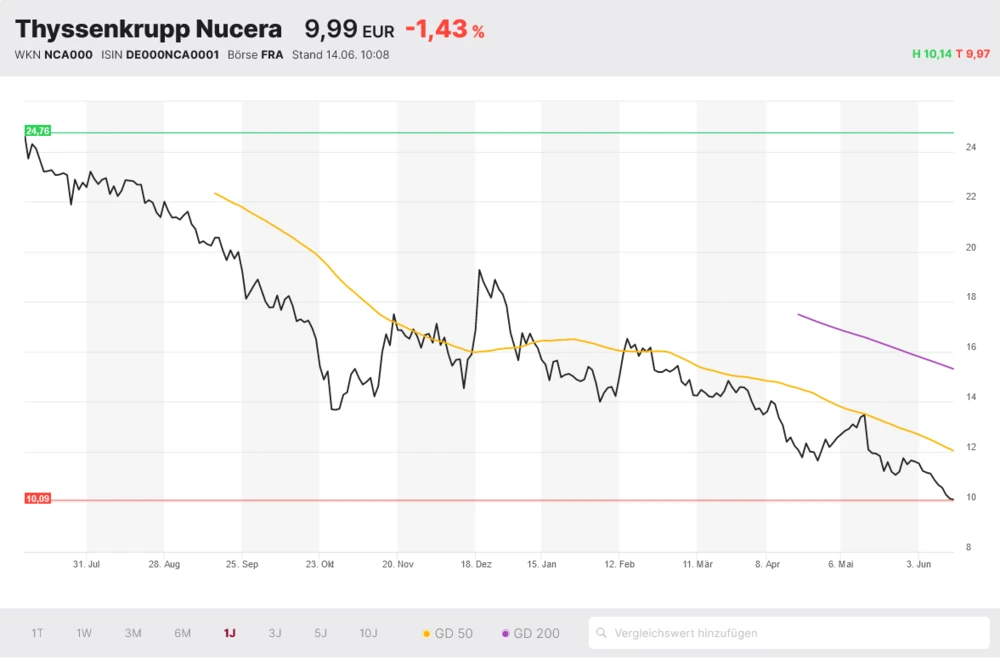Select the 1T timeframe
The image size is (1000, 660).
pos(37,632)
